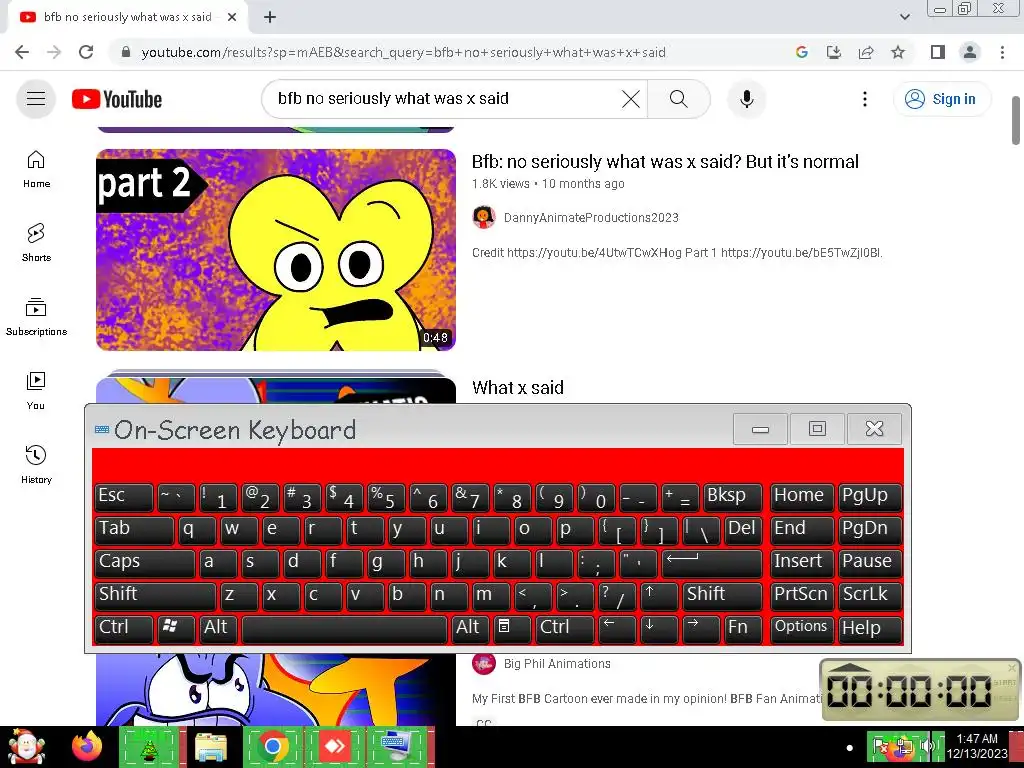Click the enter arrow key on keyboard

[711, 562]
